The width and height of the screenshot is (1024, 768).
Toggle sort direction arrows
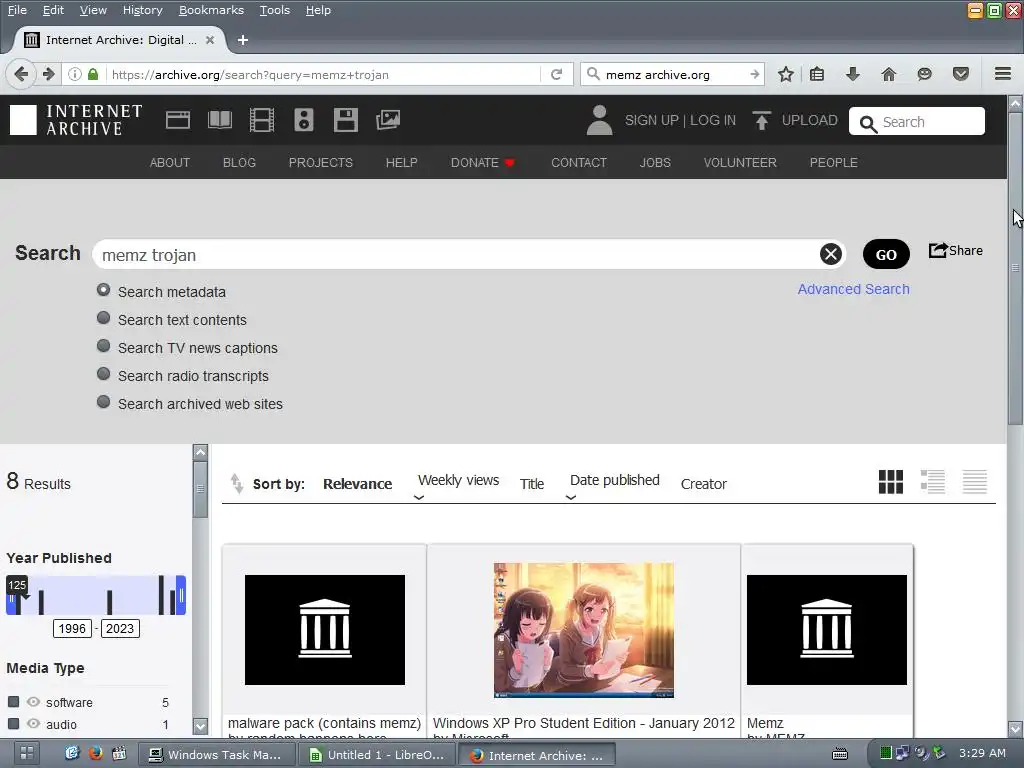click(236, 484)
